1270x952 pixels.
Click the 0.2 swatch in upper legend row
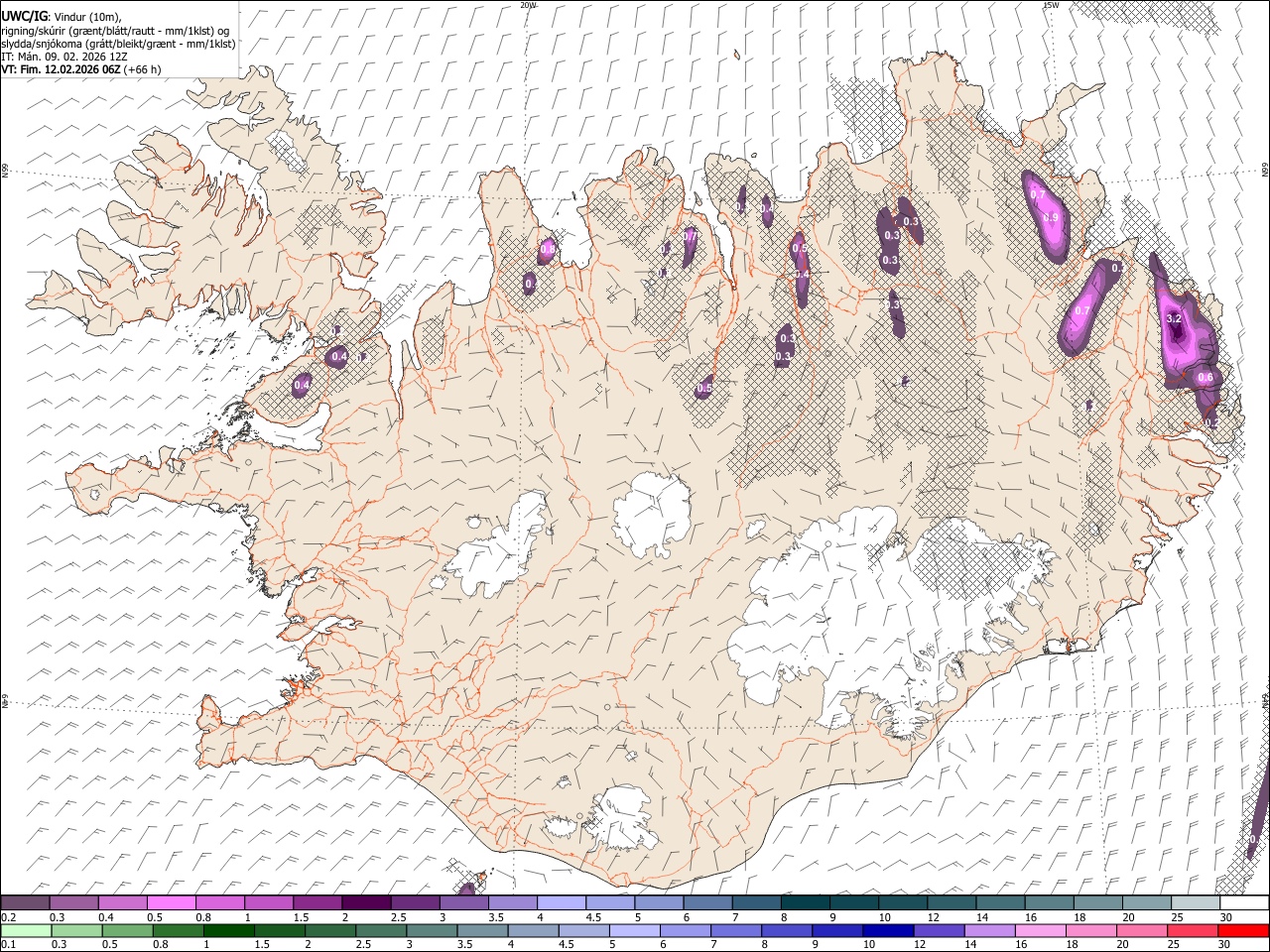point(25,902)
